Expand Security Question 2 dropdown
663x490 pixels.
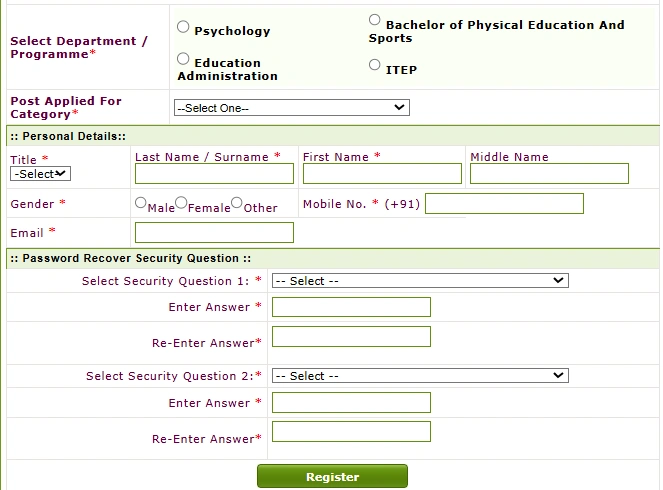pos(420,376)
